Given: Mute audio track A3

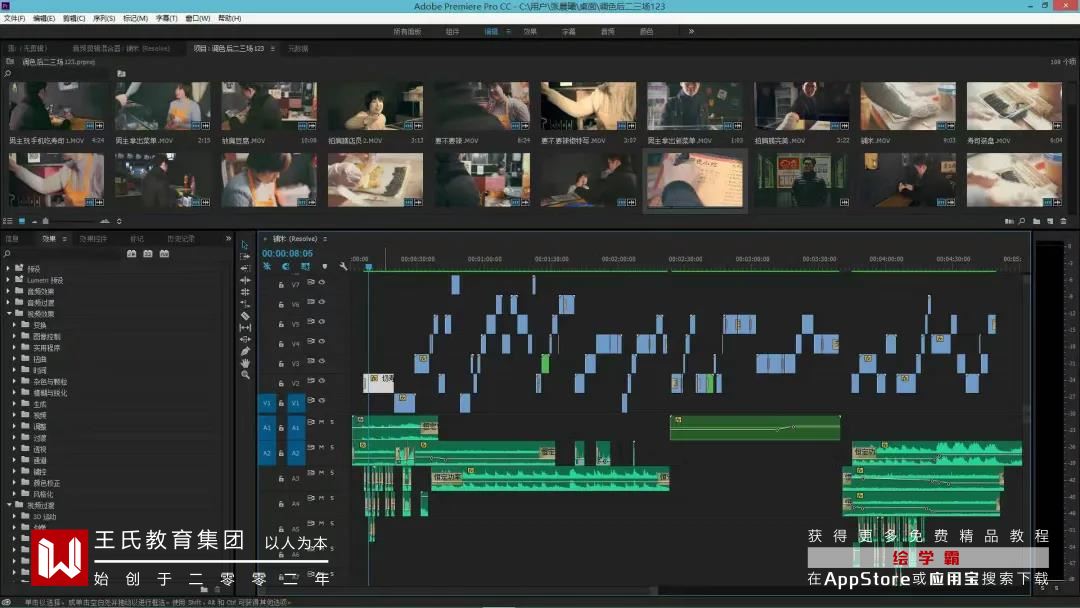Looking at the screenshot, I should pos(322,472).
